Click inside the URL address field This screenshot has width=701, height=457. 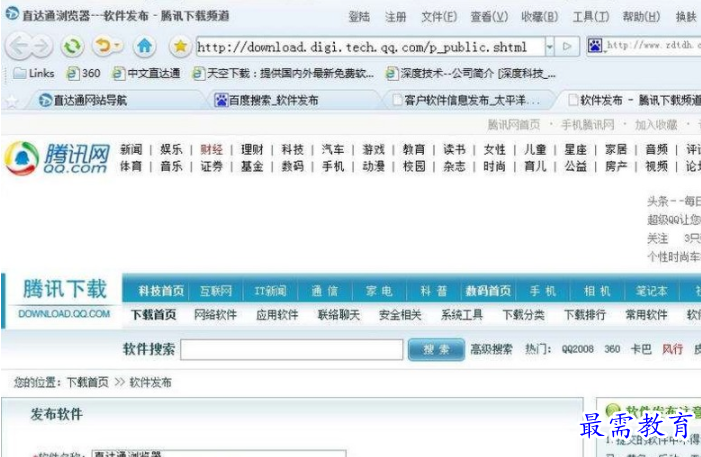click(370, 47)
